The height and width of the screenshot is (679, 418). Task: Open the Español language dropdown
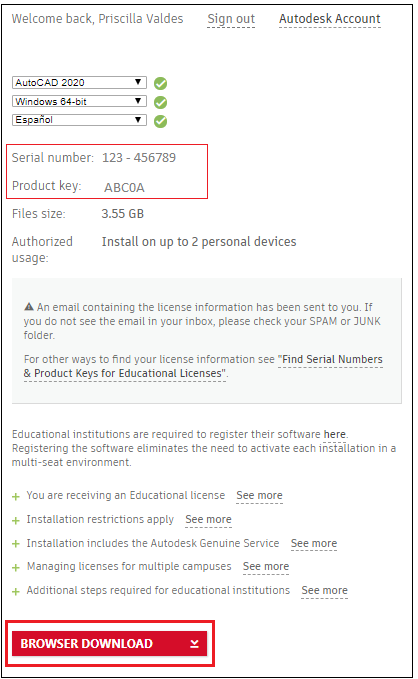point(79,120)
